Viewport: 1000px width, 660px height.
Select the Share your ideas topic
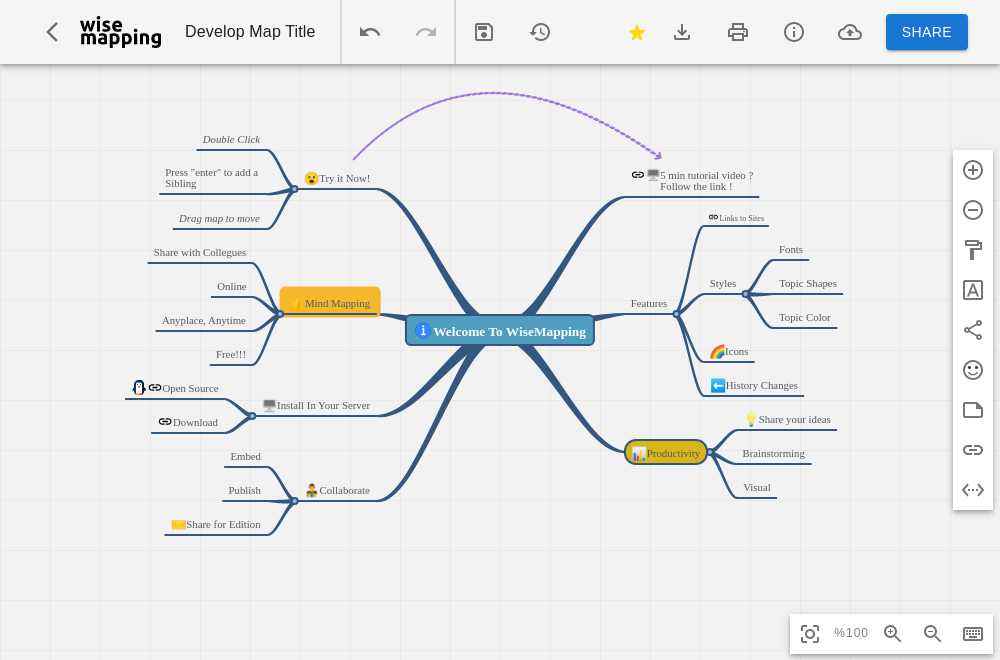(x=788, y=420)
